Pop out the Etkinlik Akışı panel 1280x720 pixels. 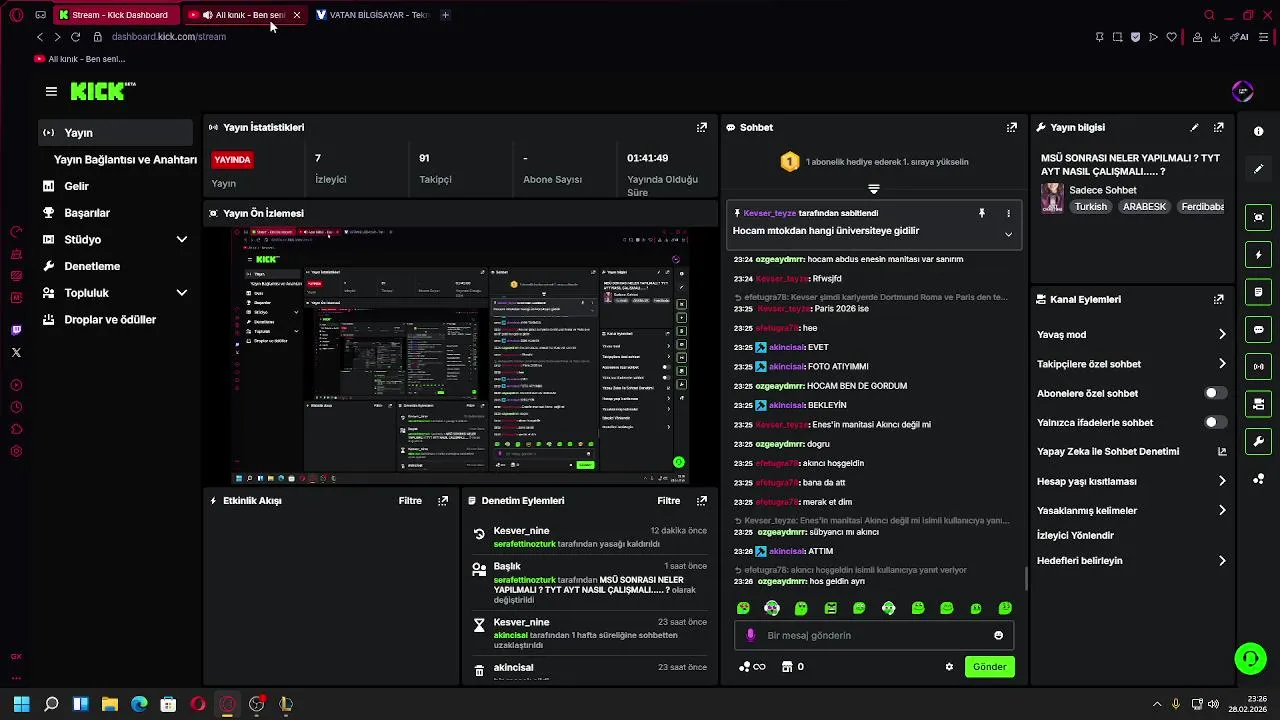443,500
